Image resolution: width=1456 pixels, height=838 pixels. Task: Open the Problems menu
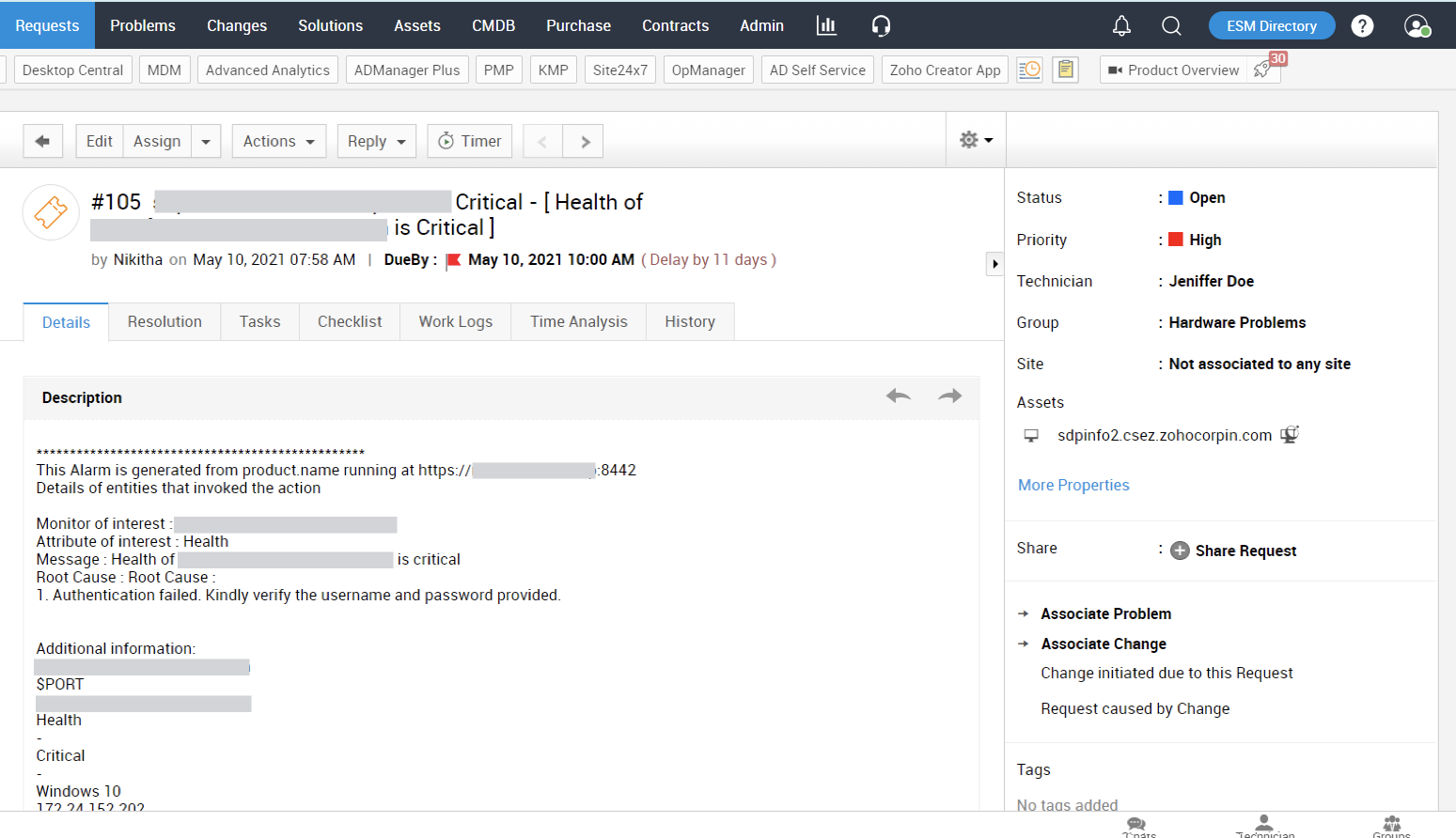[143, 25]
